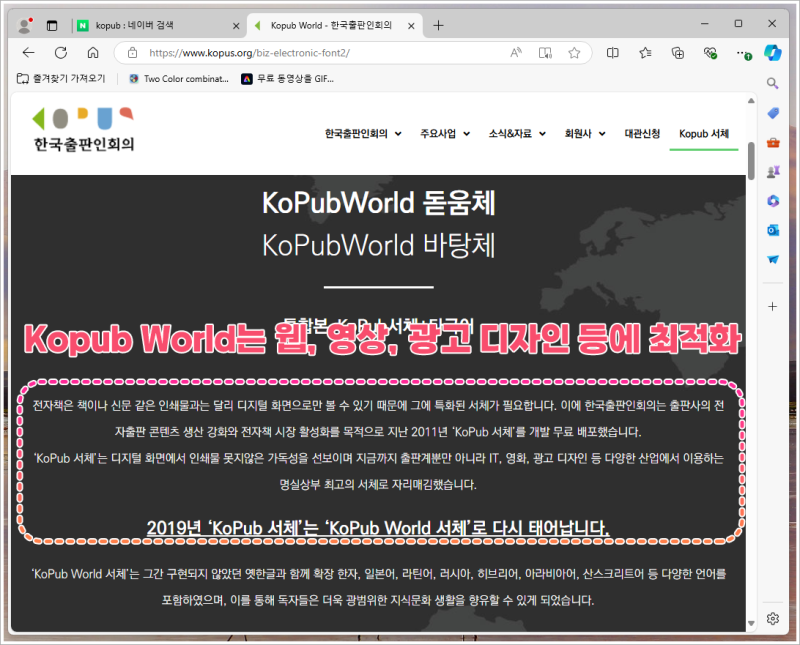Click the 명실상부 최고의 서체로 자리매김했습니다 line
The height and width of the screenshot is (645, 800).
[378, 484]
